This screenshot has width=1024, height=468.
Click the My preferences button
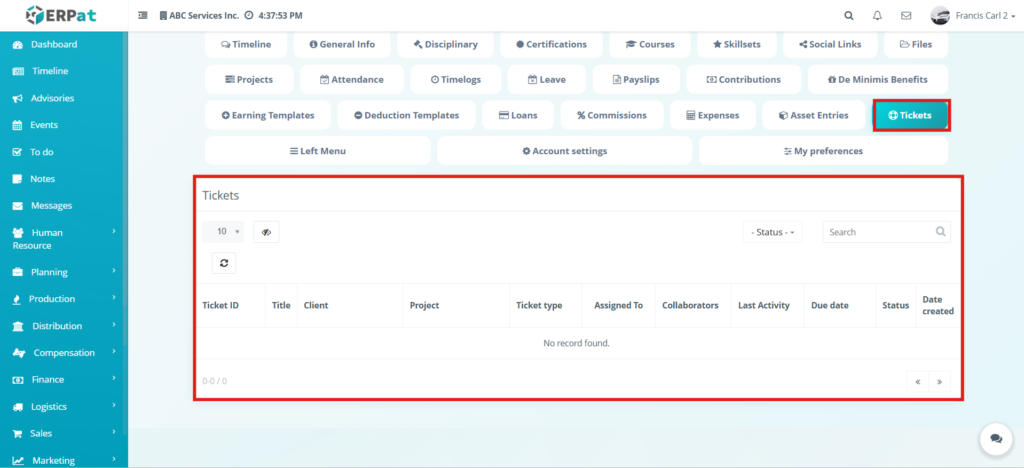click(x=823, y=151)
